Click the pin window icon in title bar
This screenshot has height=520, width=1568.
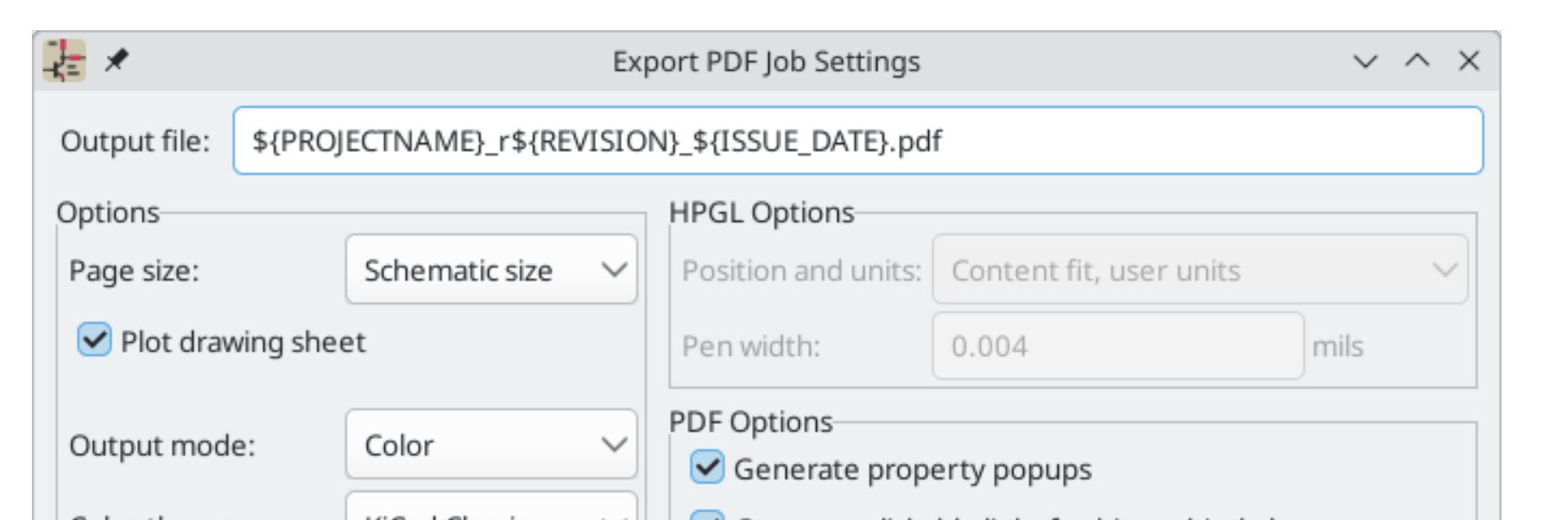point(116,60)
